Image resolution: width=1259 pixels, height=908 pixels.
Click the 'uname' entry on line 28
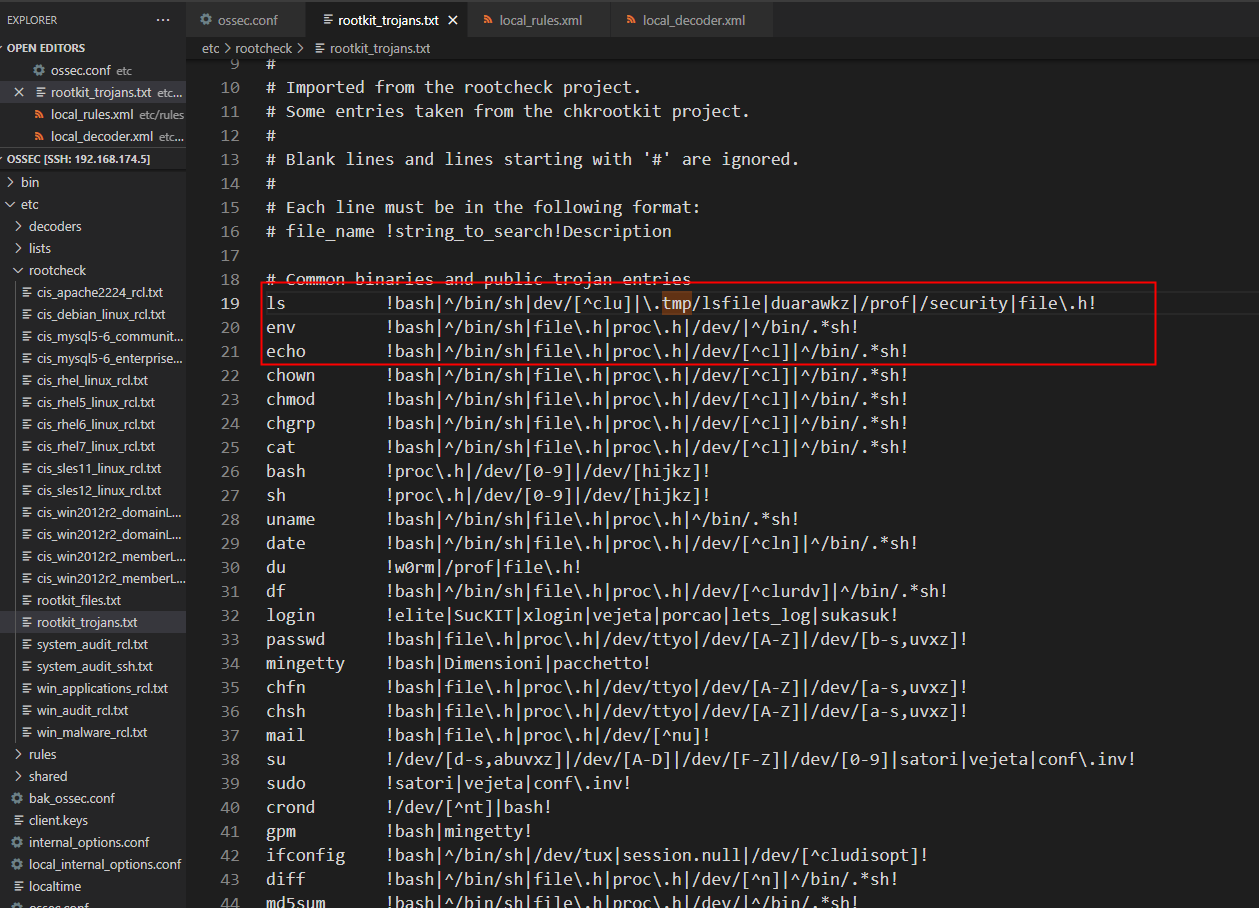[x=291, y=519]
